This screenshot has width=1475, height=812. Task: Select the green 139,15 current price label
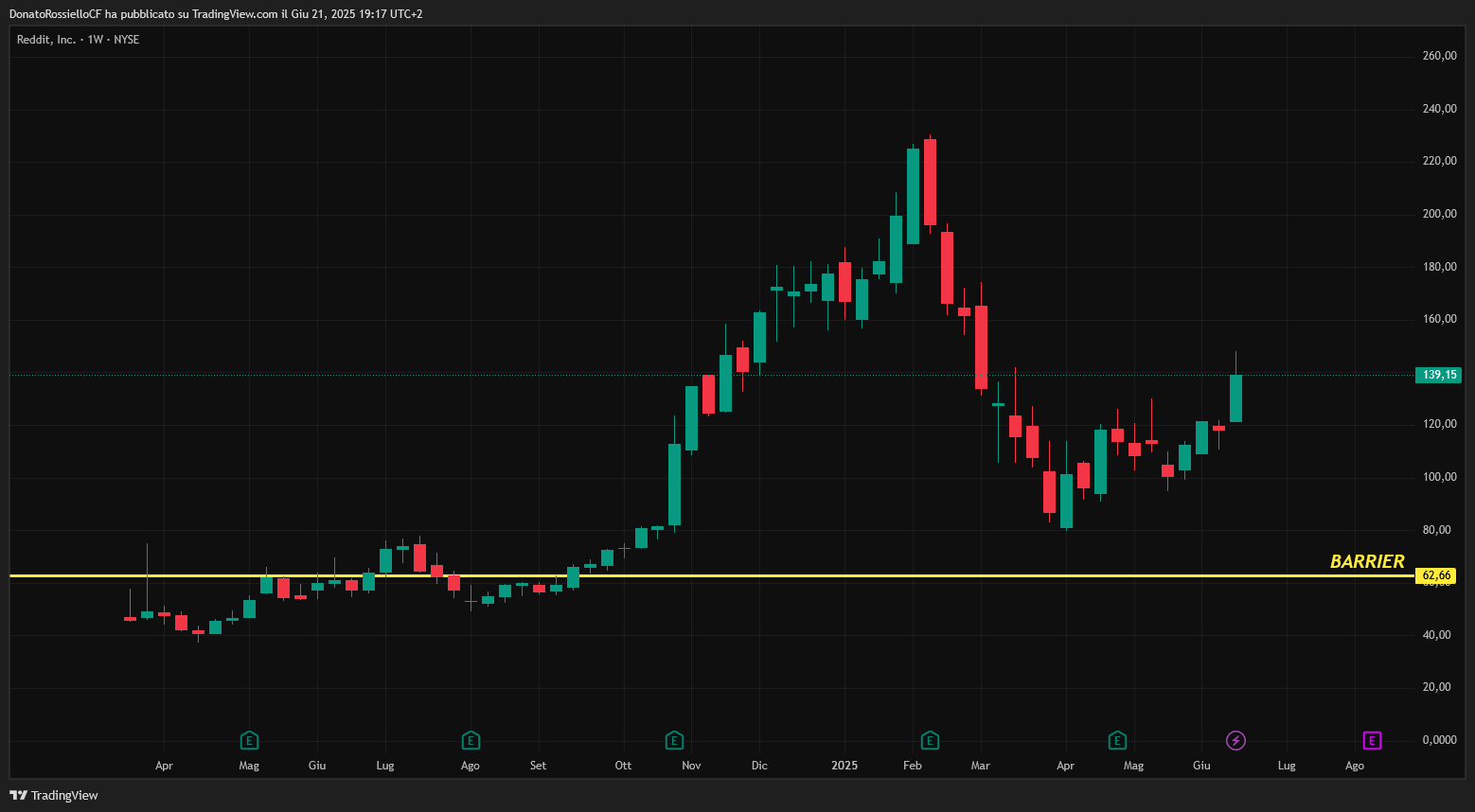click(1439, 375)
